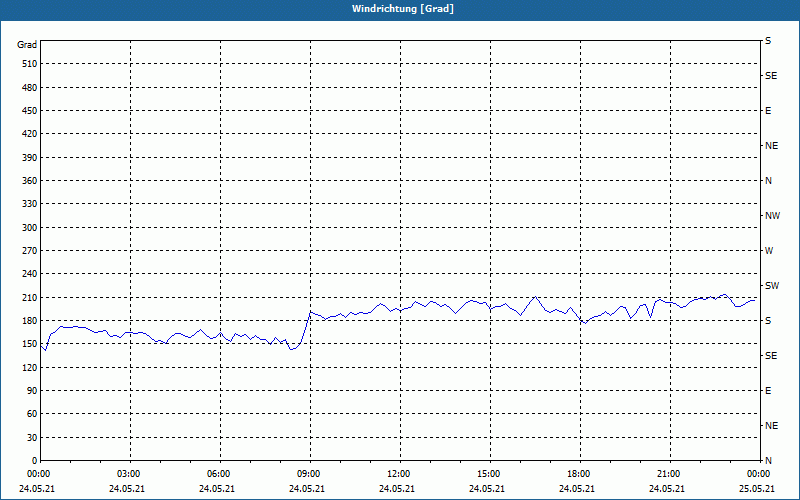Click the 24.05.21 date under 15:00
Image resolution: width=800 pixels, height=500 pixels.
click(x=487, y=489)
